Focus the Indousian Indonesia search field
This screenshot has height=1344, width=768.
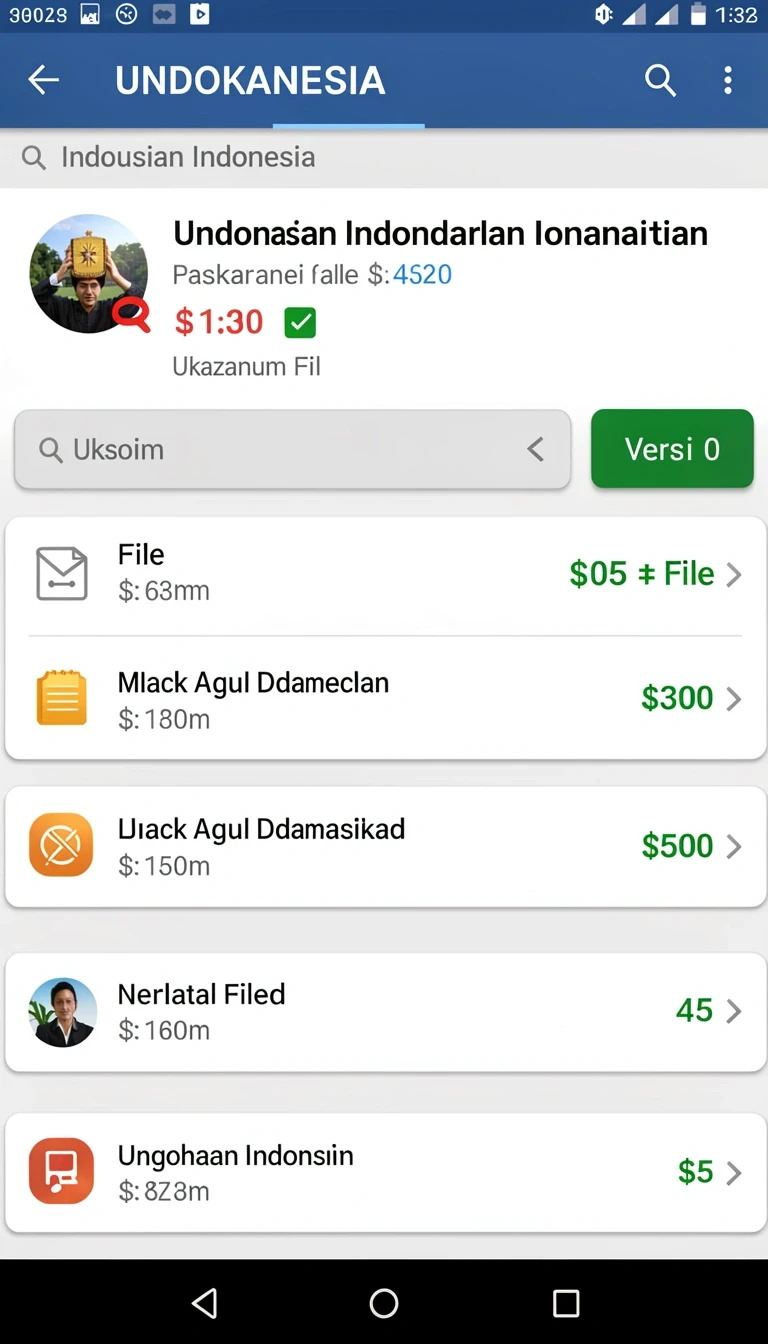click(x=384, y=157)
